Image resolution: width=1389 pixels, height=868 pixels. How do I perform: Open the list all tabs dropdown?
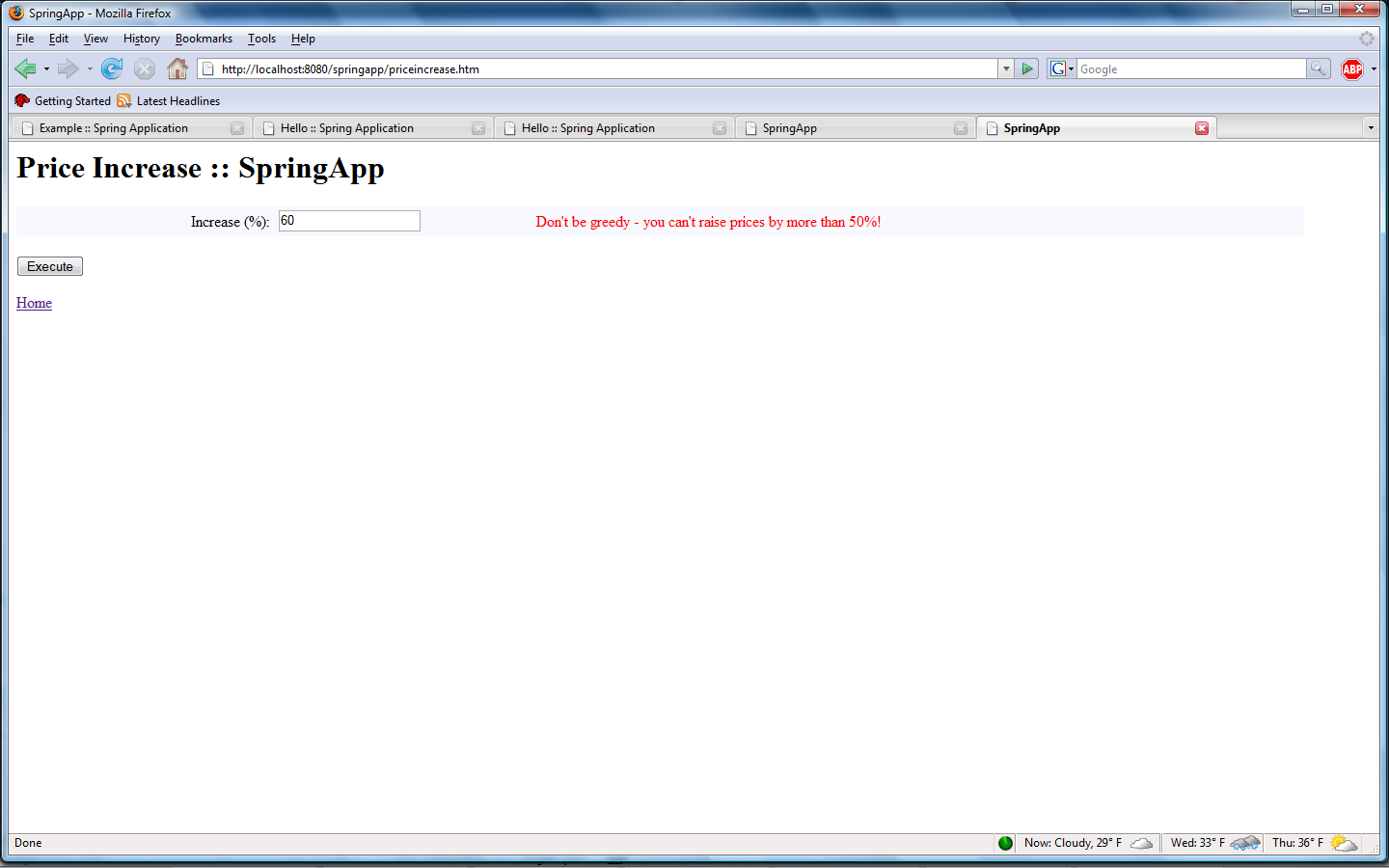tap(1370, 128)
